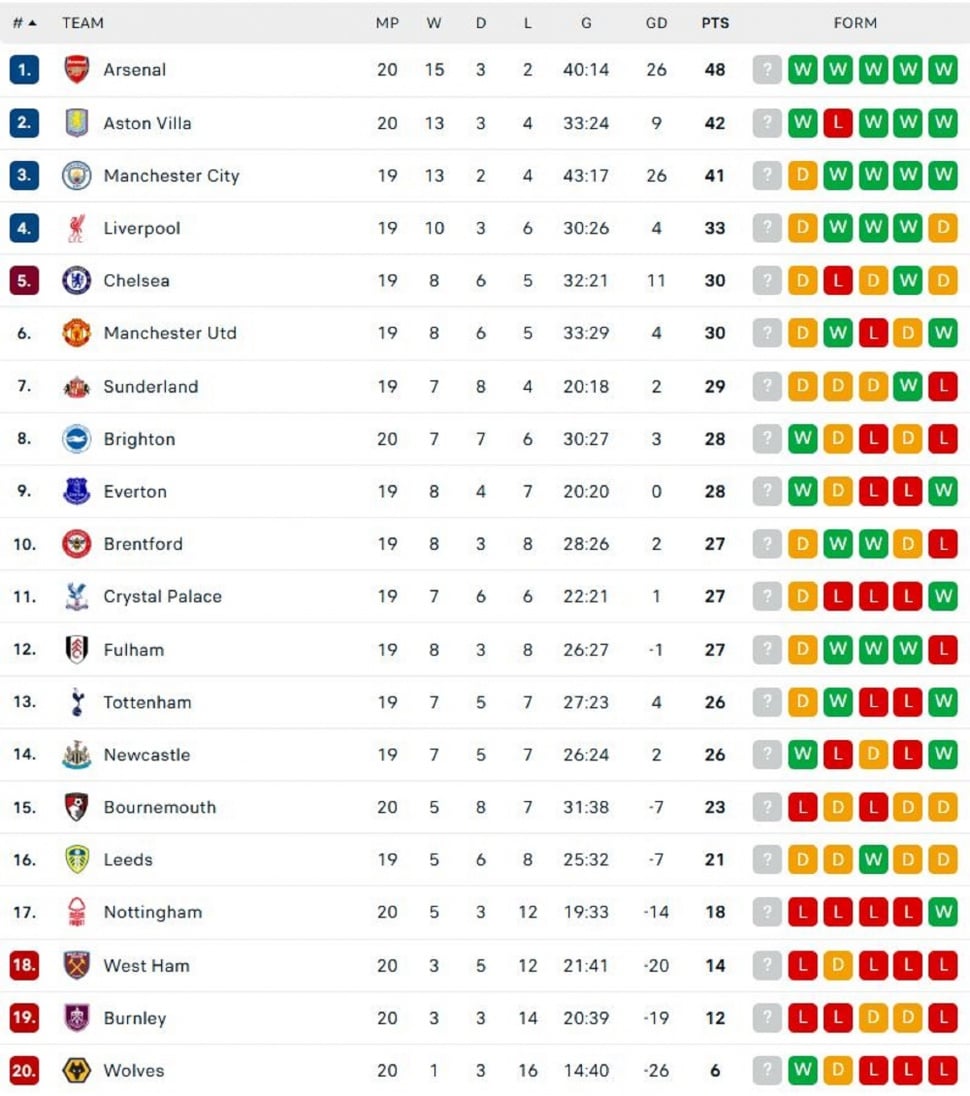
Task: Click the Wolves club crest
Action: (x=78, y=1070)
